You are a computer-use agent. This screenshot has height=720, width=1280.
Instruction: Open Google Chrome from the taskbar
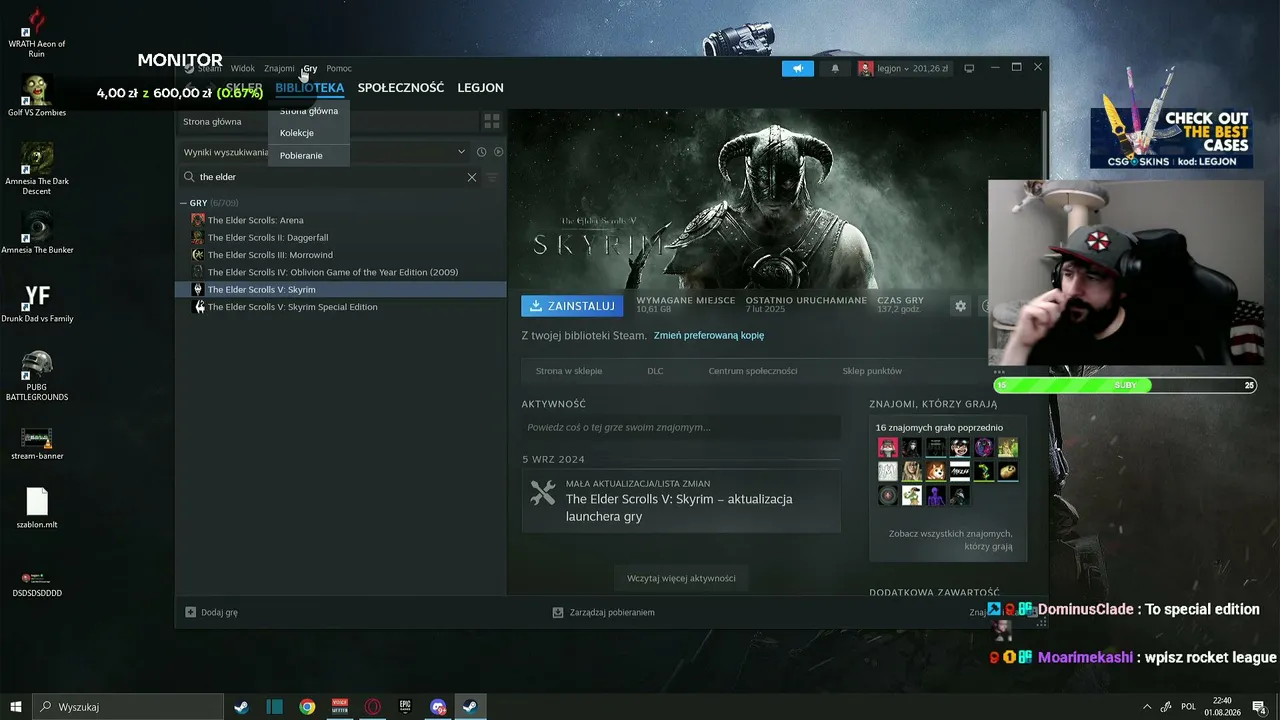tap(307, 707)
